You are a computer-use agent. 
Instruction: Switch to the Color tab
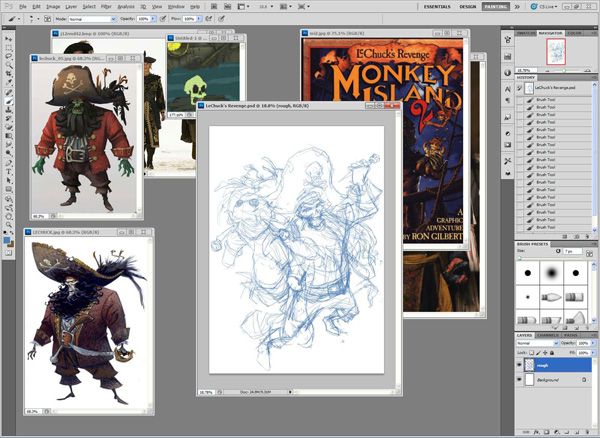574,33
